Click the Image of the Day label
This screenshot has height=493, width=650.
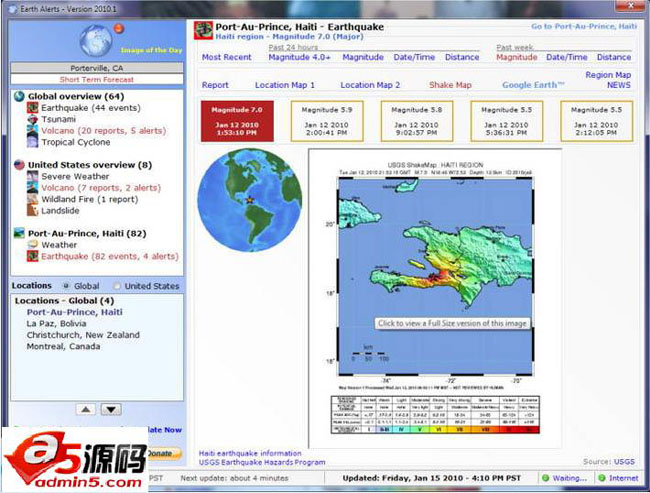coord(151,50)
